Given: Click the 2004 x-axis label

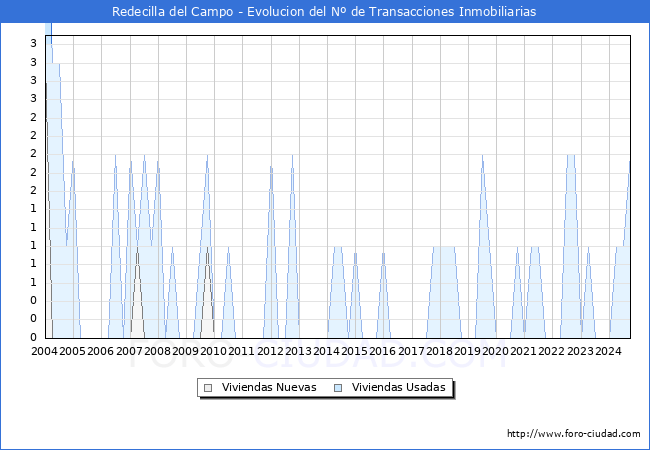Looking at the screenshot, I should click(x=44, y=351).
